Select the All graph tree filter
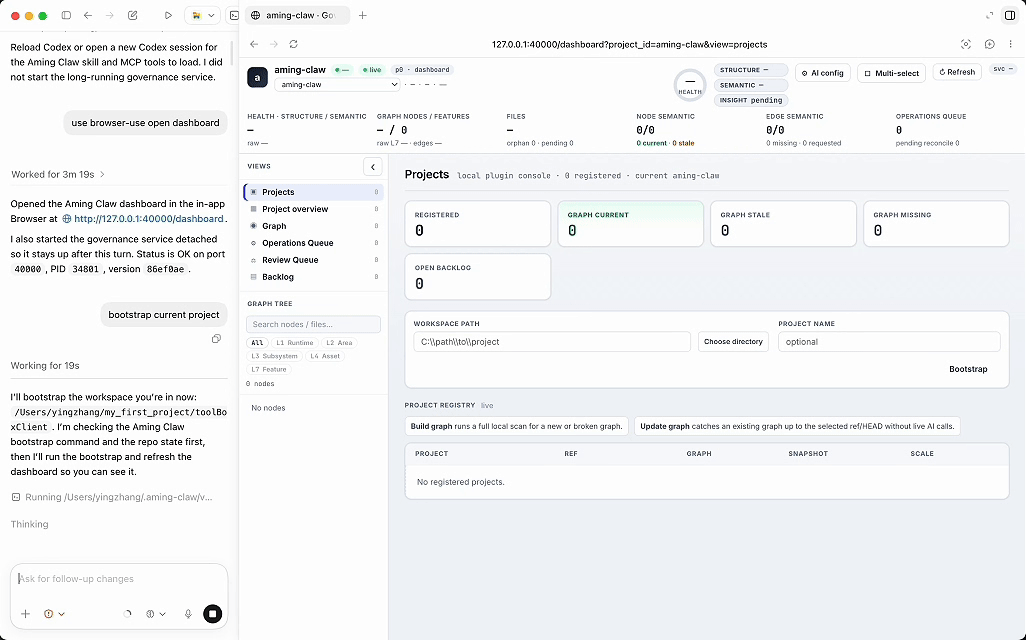 pyautogui.click(x=257, y=343)
